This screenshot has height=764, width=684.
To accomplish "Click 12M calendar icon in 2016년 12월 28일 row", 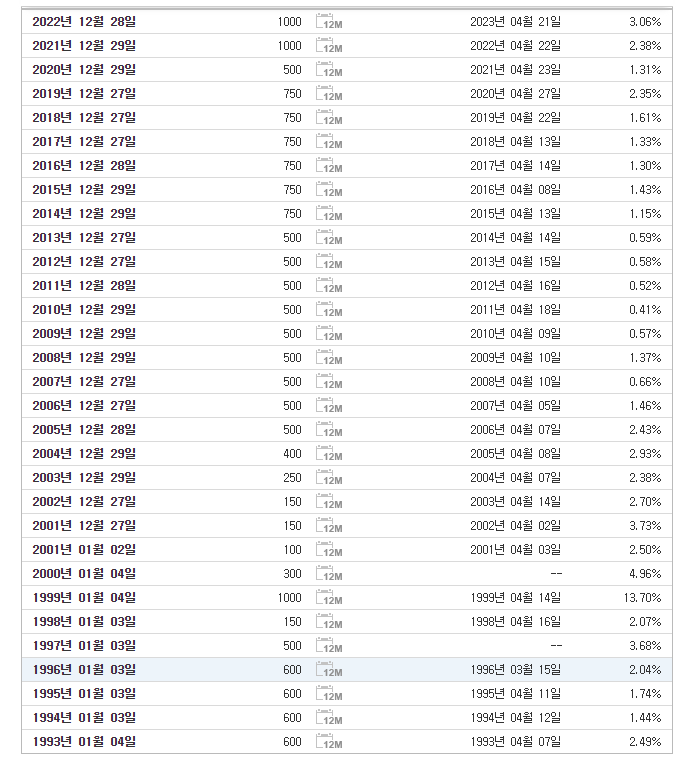I will coord(329,166).
